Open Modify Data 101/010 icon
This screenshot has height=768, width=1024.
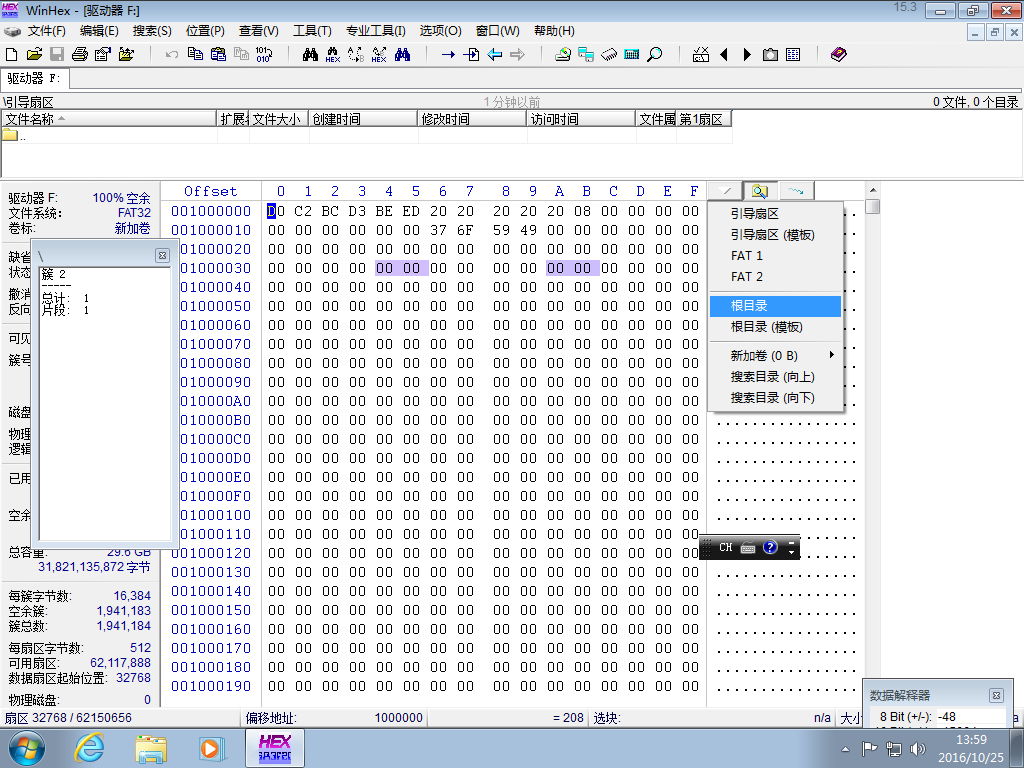tap(264, 55)
